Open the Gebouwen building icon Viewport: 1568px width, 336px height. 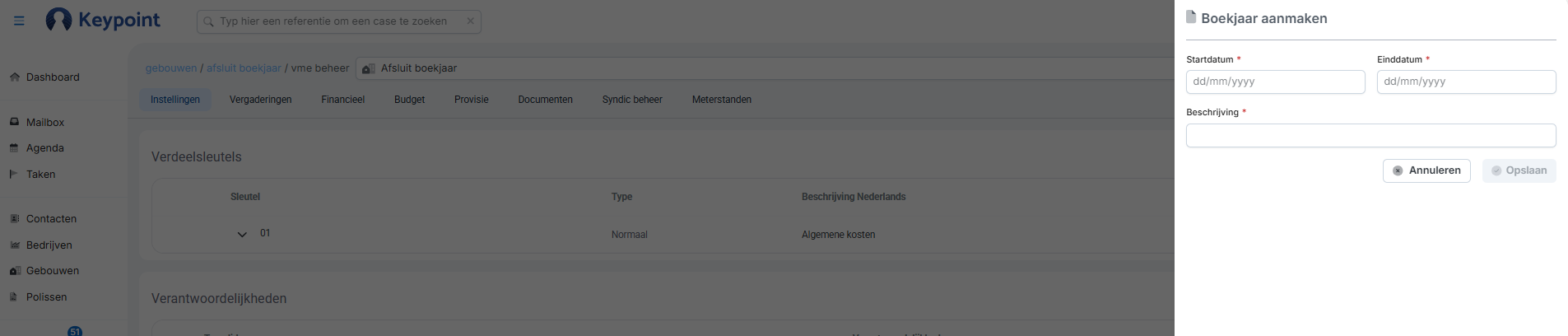(x=15, y=271)
